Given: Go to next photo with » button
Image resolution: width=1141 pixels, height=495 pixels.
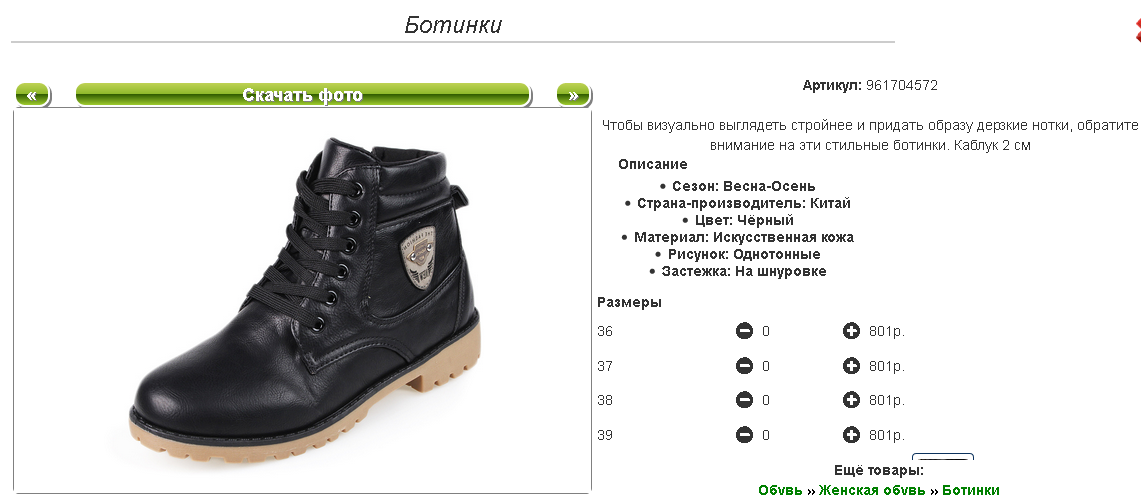Looking at the screenshot, I should [x=573, y=95].
